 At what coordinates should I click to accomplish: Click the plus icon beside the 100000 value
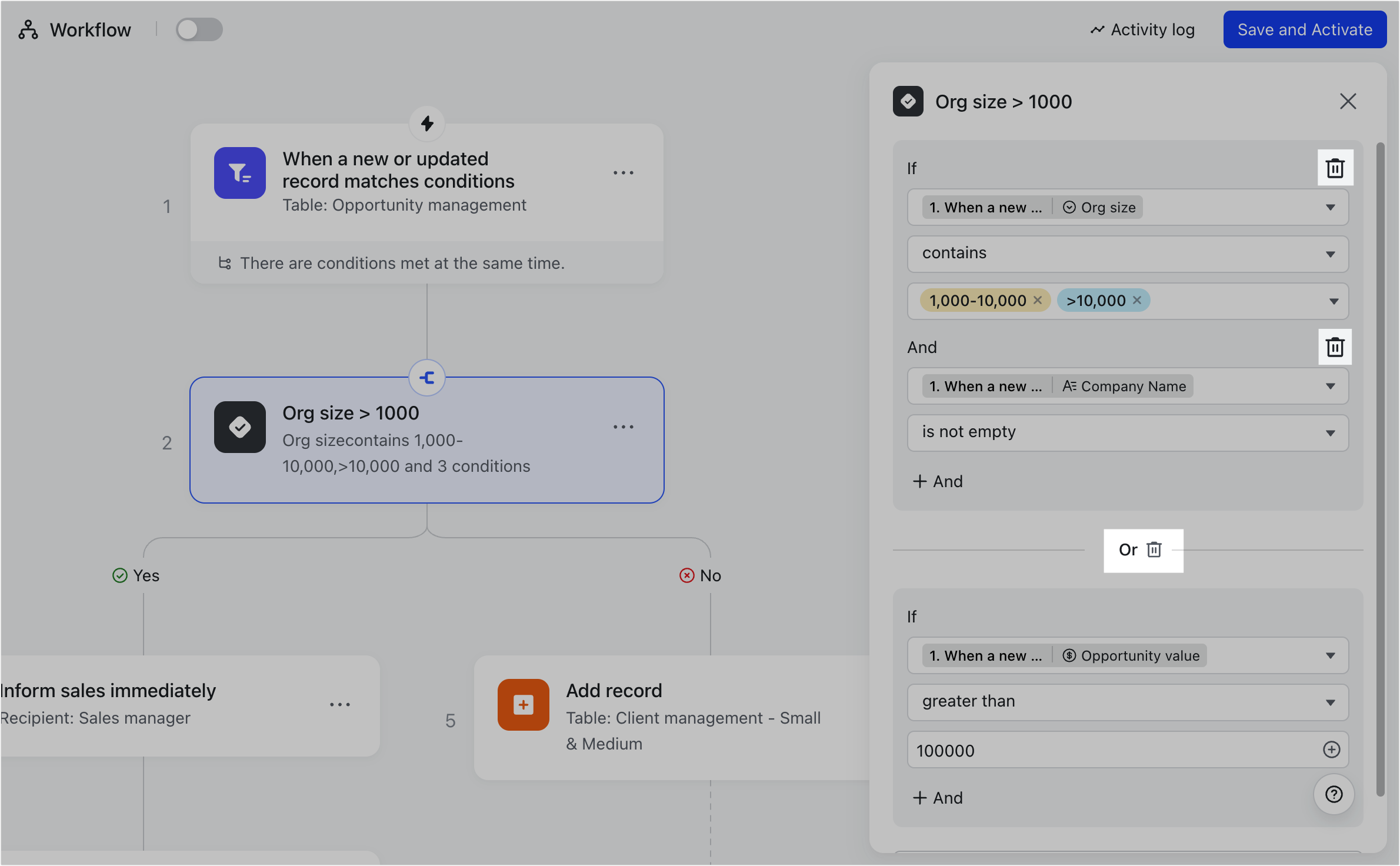coord(1332,750)
